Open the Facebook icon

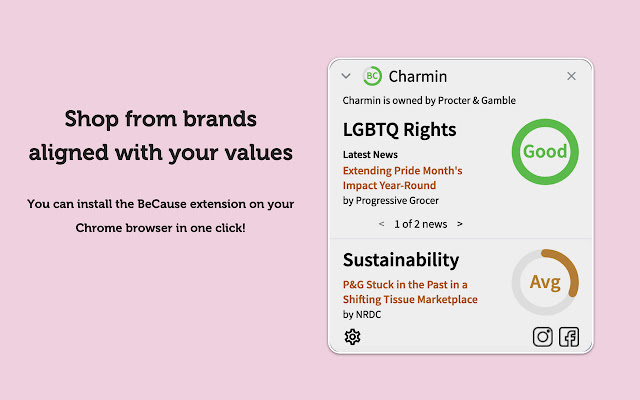click(x=569, y=337)
